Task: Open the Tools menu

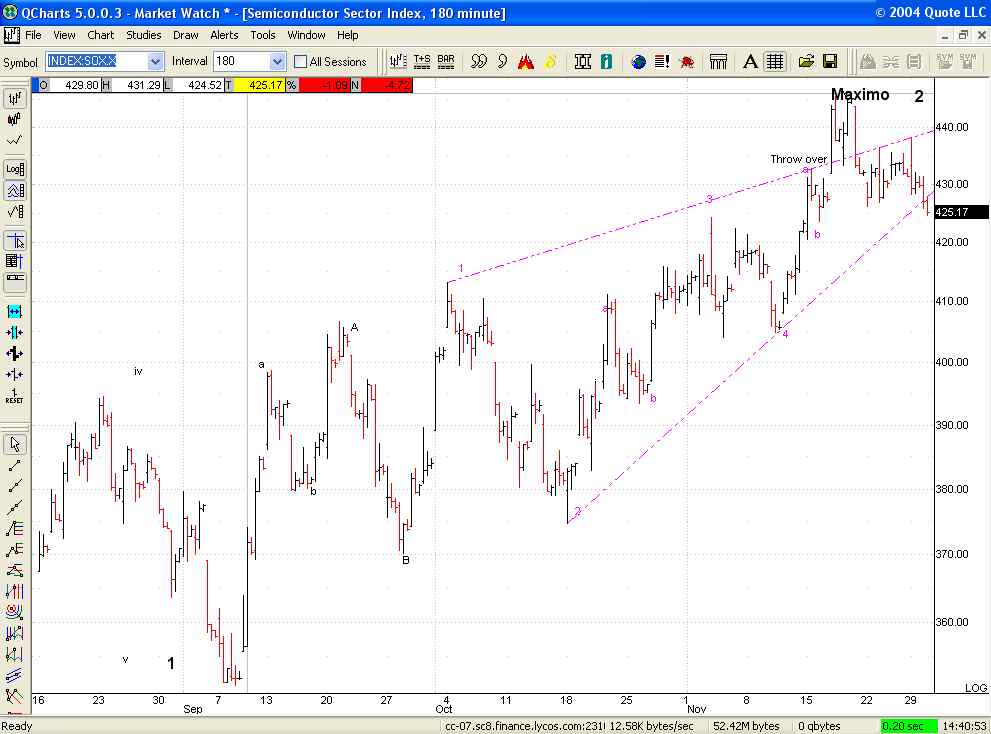Action: 263,35
